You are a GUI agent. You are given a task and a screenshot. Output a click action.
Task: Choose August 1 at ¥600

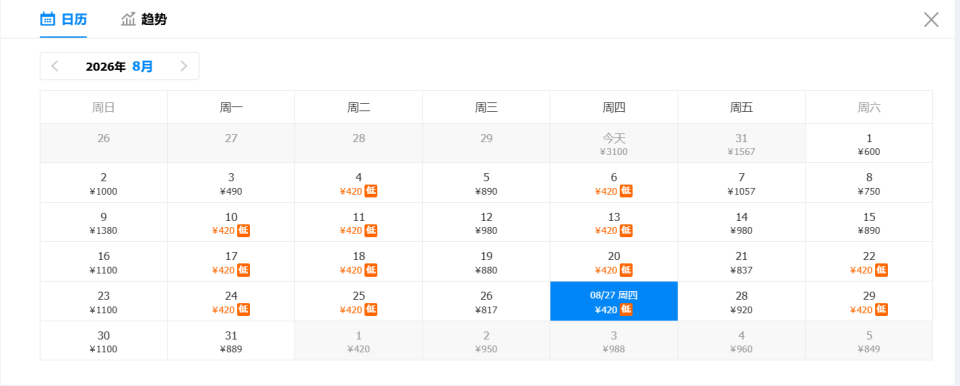869,143
